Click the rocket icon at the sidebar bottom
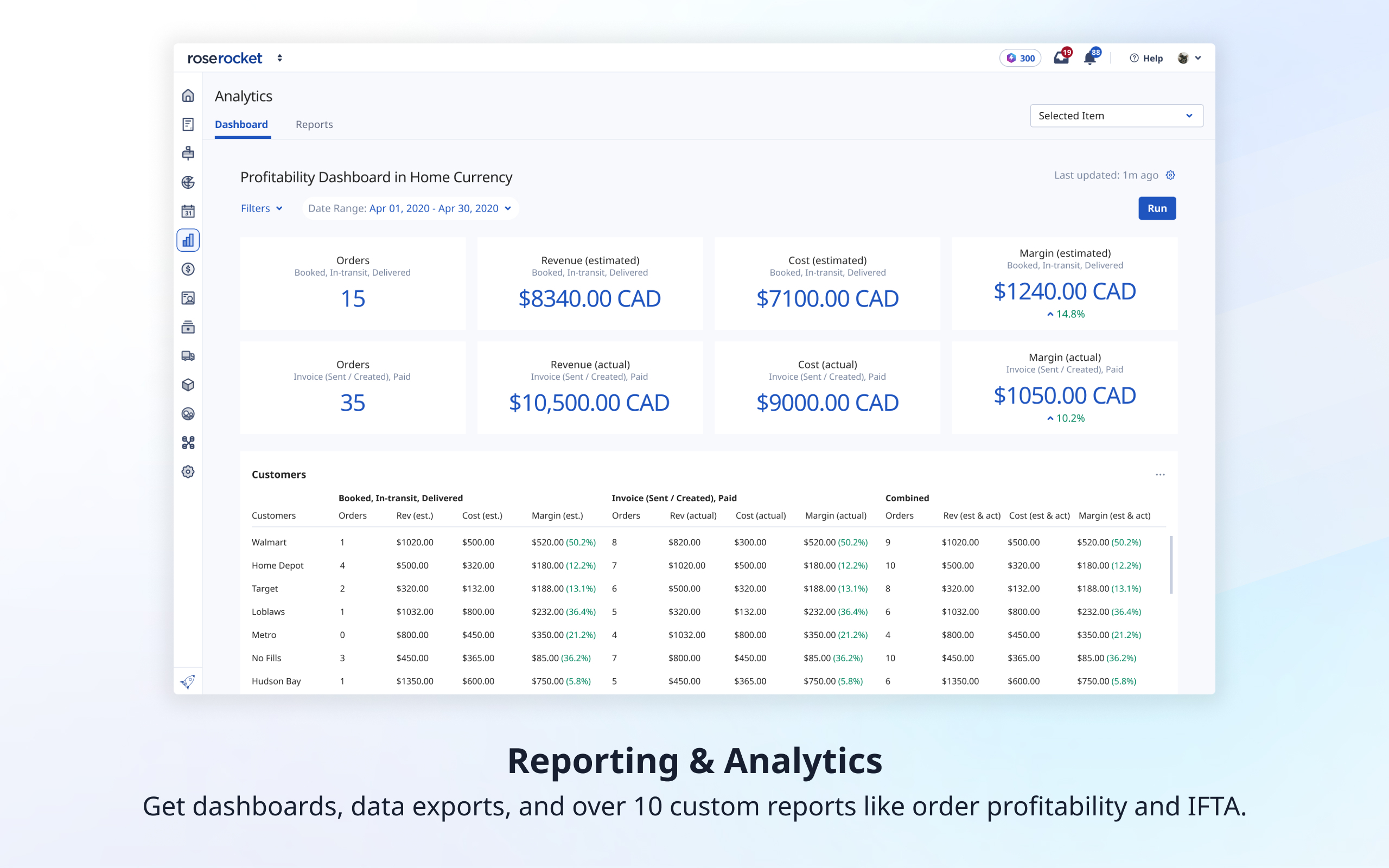1389x868 pixels. 188,681
